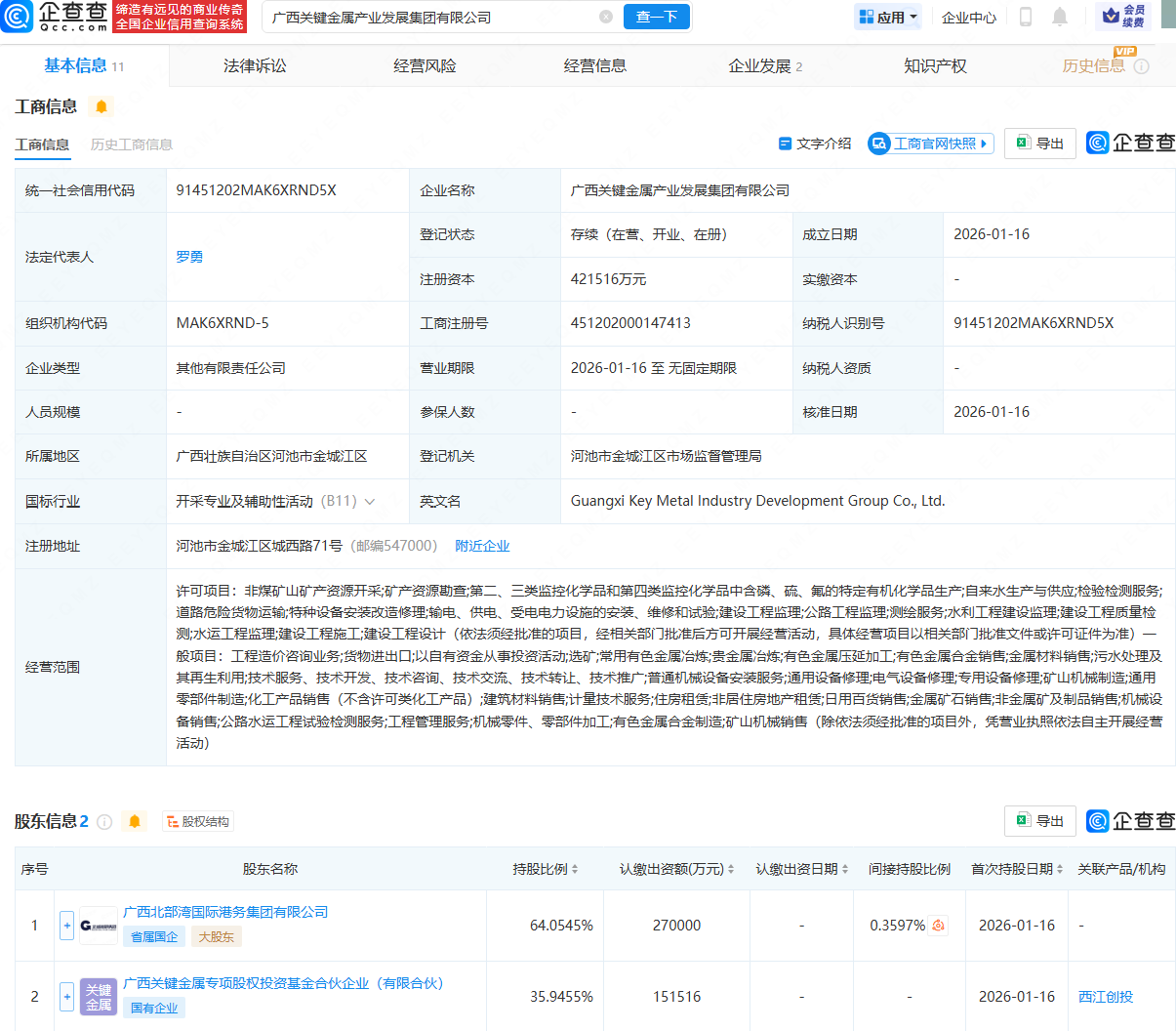This screenshot has width=1176, height=1031.
Task: Expand the 国标行业 classification chevron
Action: coord(370,502)
